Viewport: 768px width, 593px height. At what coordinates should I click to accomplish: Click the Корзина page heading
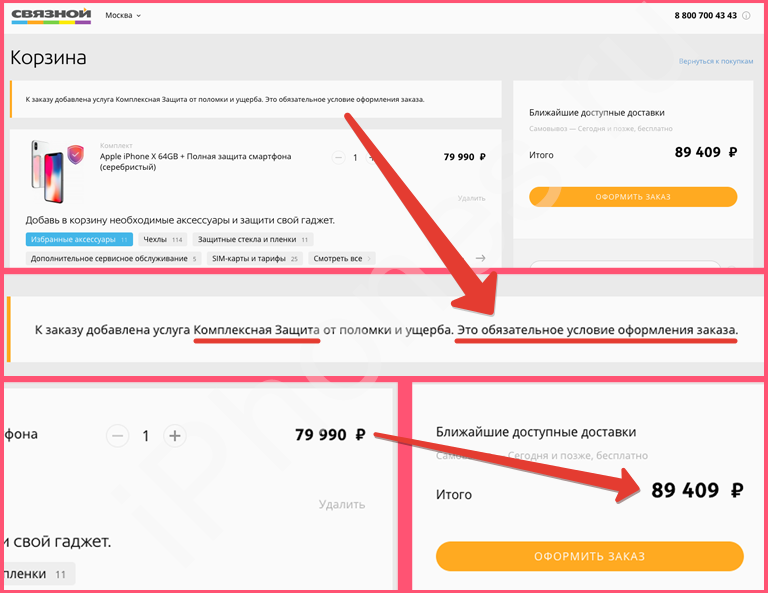[48, 58]
